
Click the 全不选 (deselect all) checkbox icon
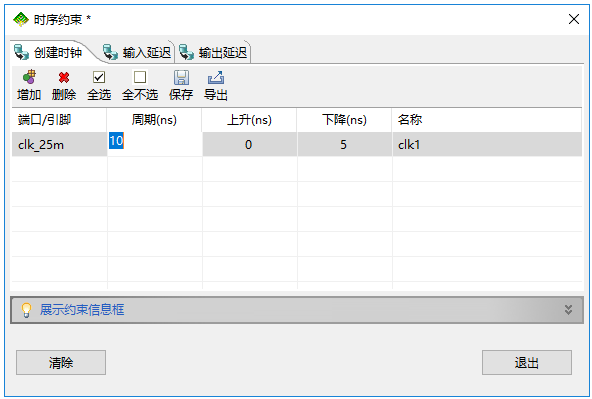coord(140,77)
